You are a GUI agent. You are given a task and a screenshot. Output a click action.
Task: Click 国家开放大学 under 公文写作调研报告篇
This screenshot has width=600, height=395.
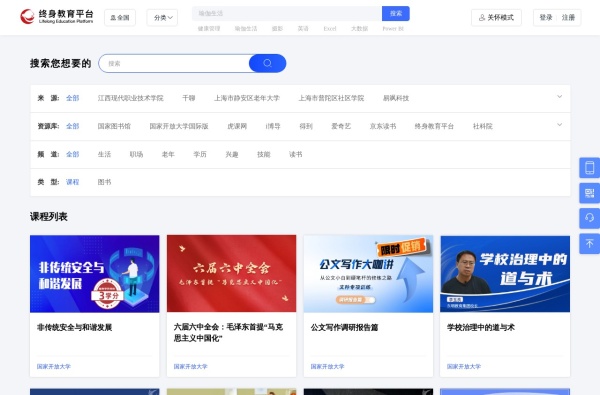point(328,367)
